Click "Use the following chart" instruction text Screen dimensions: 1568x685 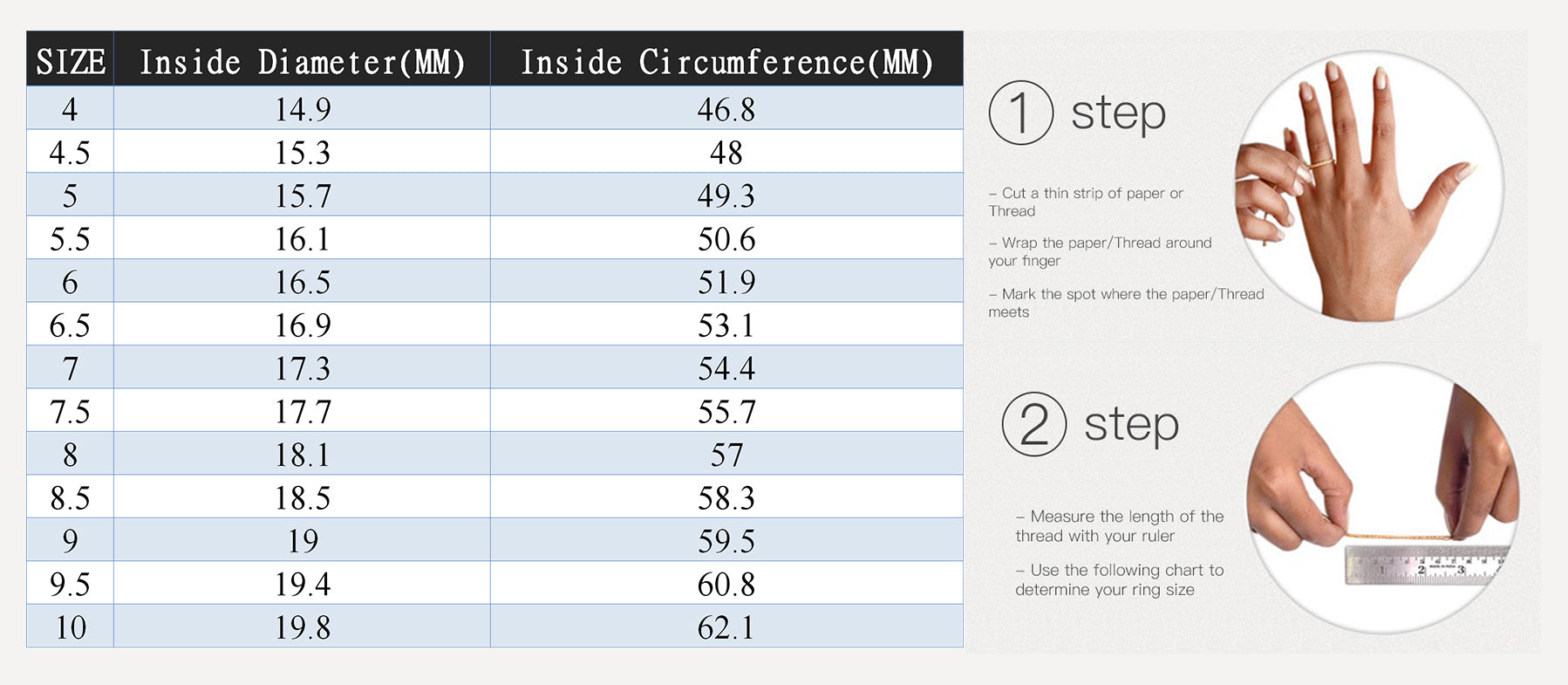1119,579
